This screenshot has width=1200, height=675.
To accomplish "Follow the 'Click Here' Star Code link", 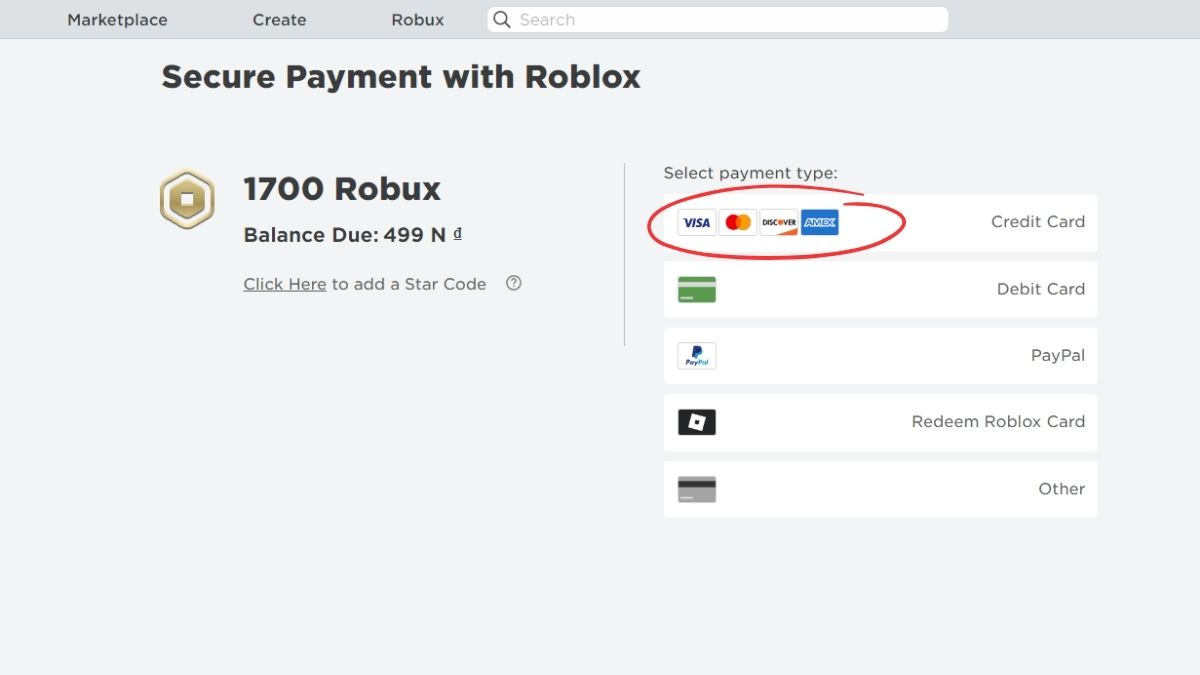I will (x=285, y=284).
